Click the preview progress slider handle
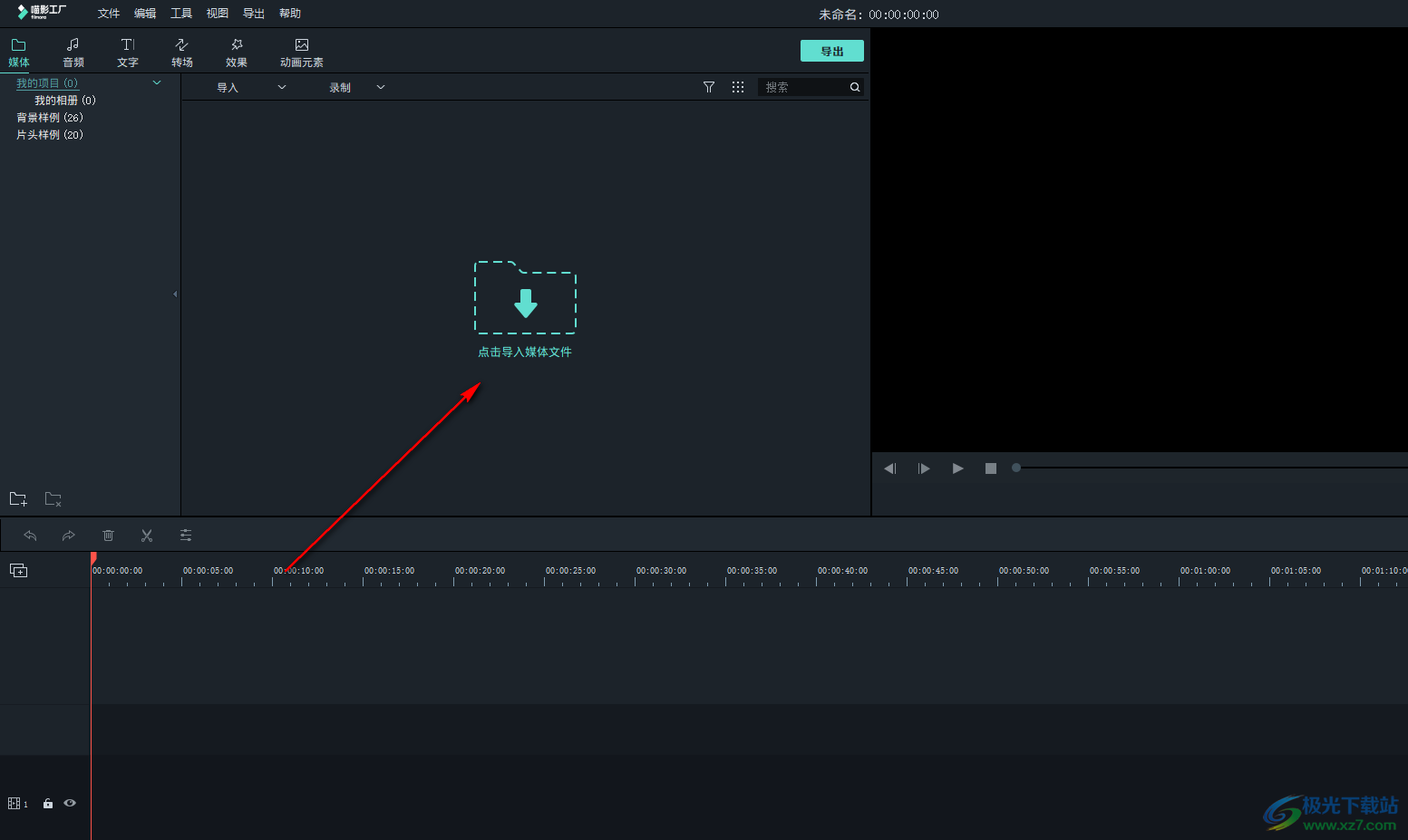 (1016, 468)
